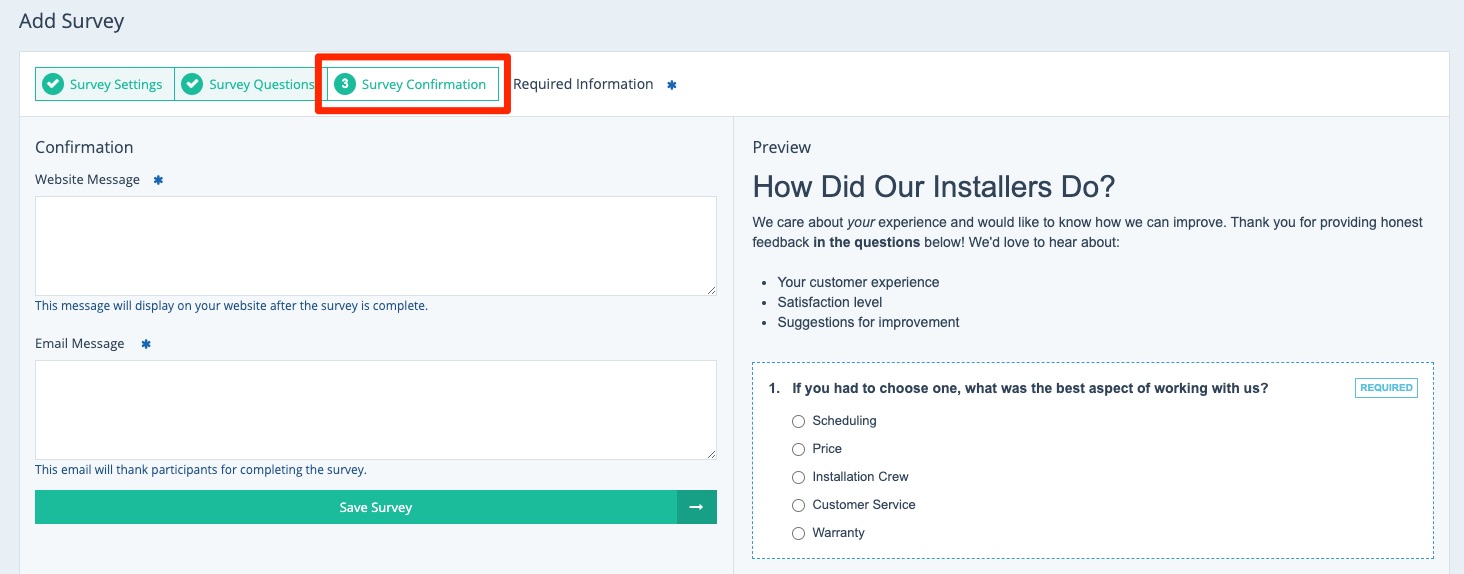Click the asterisk next to Required Information

[x=672, y=86]
